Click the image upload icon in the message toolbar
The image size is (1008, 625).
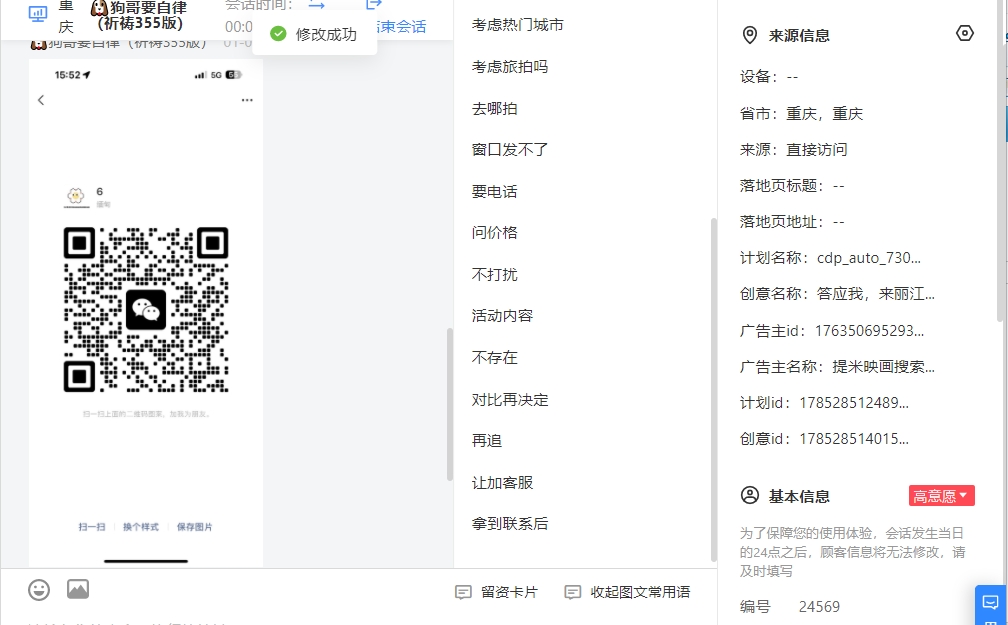(x=78, y=589)
